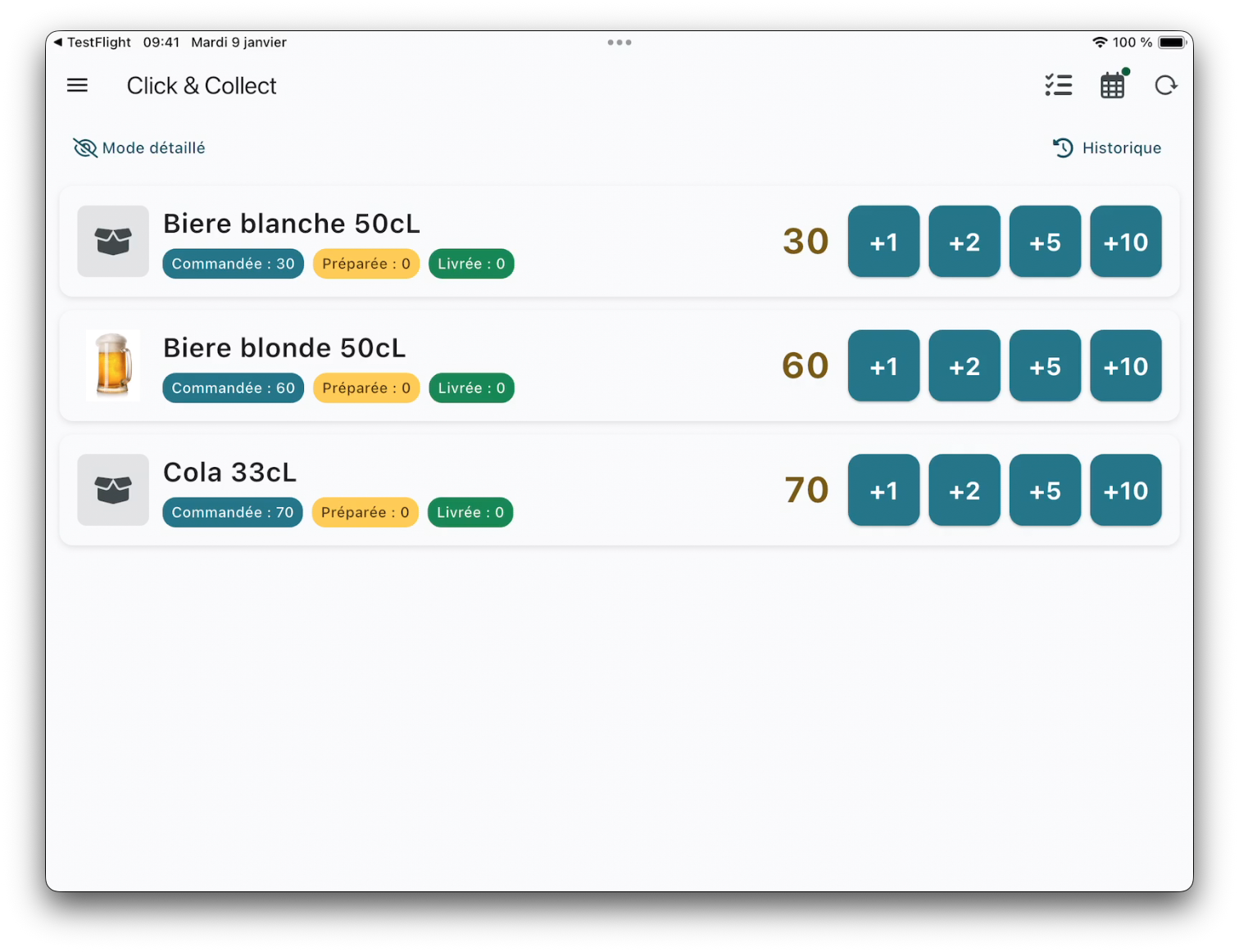Image resolution: width=1239 pixels, height=952 pixels.
Task: Open the checklist view icon
Action: pyautogui.click(x=1058, y=85)
